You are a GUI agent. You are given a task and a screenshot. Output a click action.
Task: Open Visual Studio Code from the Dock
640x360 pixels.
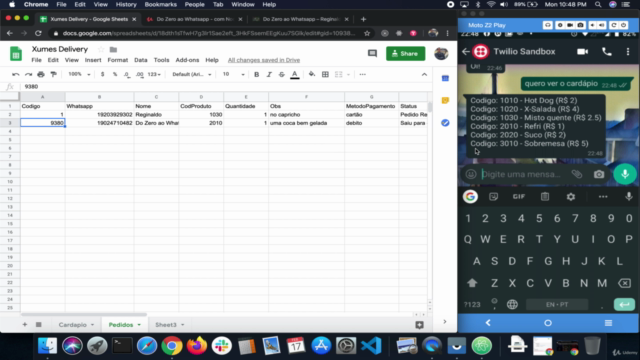click(x=371, y=346)
